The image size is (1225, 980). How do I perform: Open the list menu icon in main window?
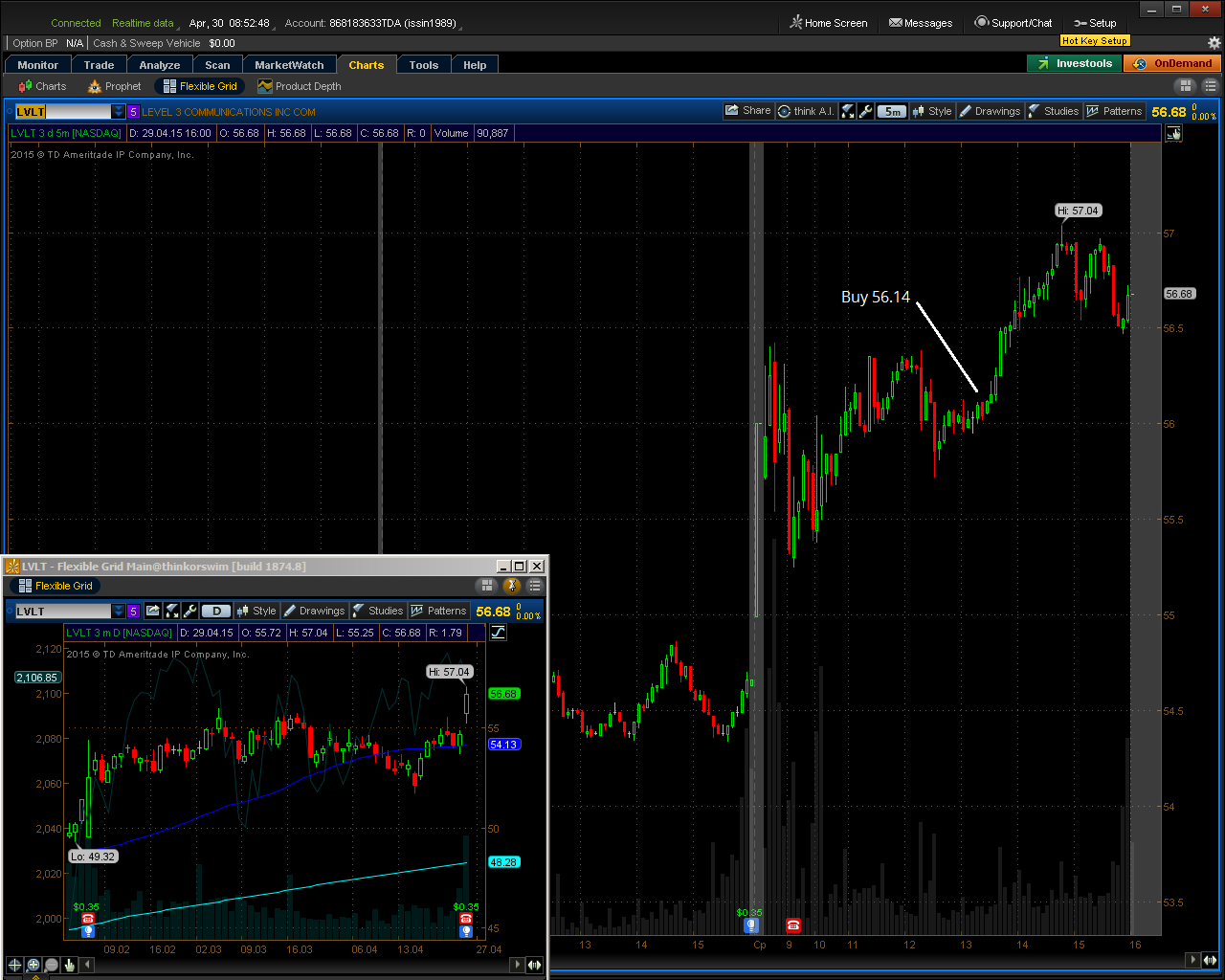point(1211,86)
